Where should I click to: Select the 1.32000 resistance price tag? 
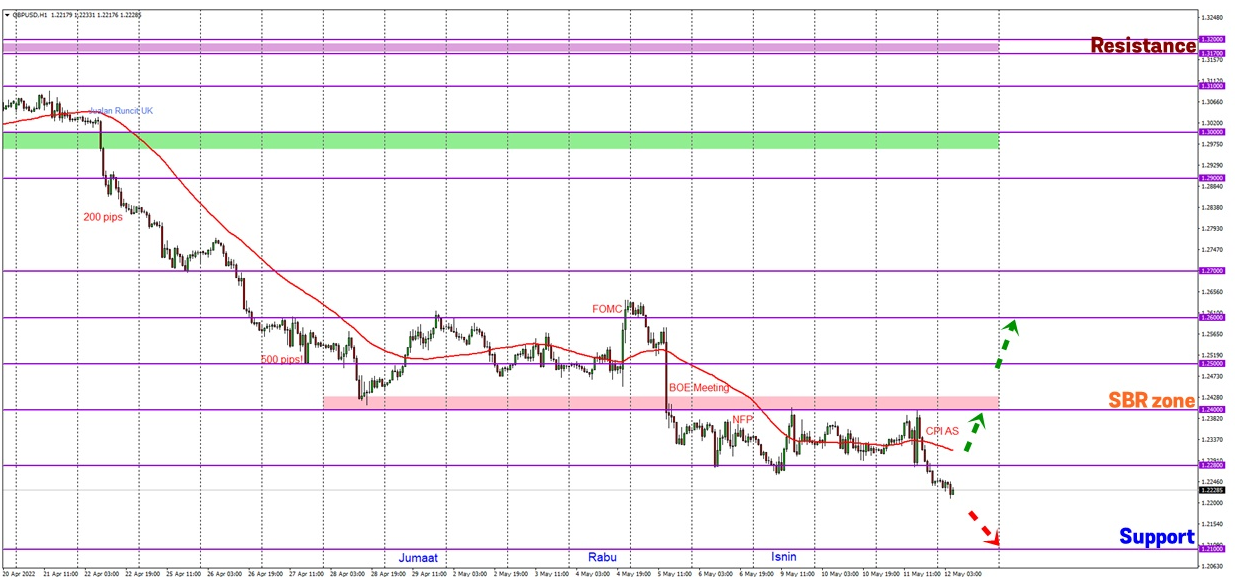point(1212,40)
